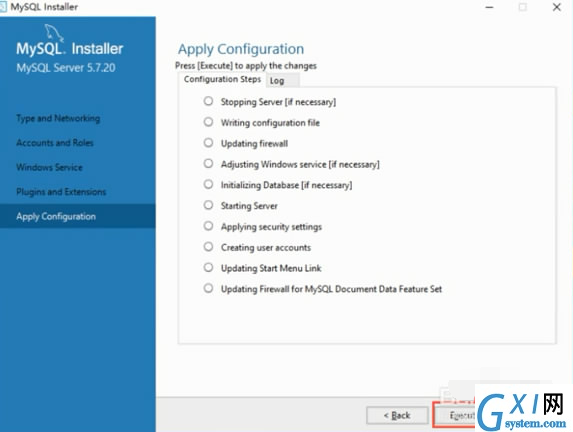Select the Updating Start Menu Link circle
Viewport: 573px width, 432px height.
(208, 268)
